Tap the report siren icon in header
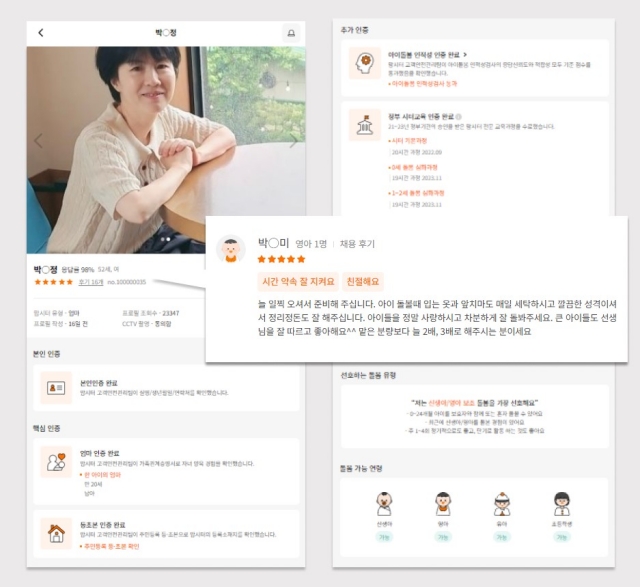This screenshot has height=587, width=640. 291,33
